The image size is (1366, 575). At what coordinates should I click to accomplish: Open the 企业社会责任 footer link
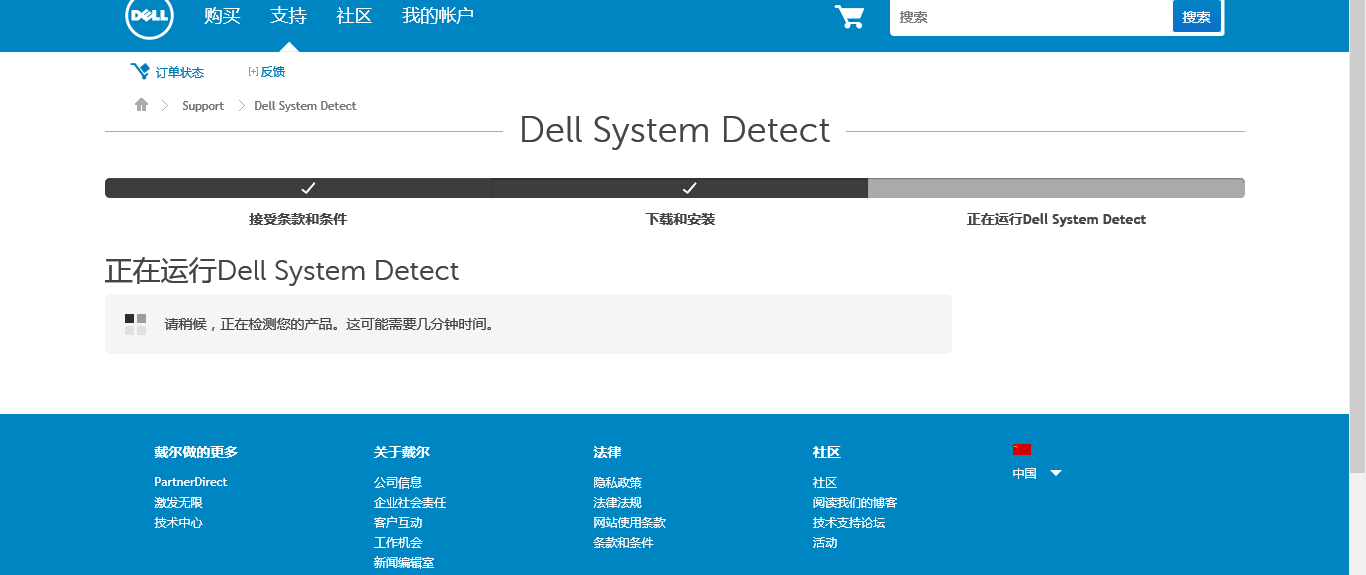[x=410, y=503]
